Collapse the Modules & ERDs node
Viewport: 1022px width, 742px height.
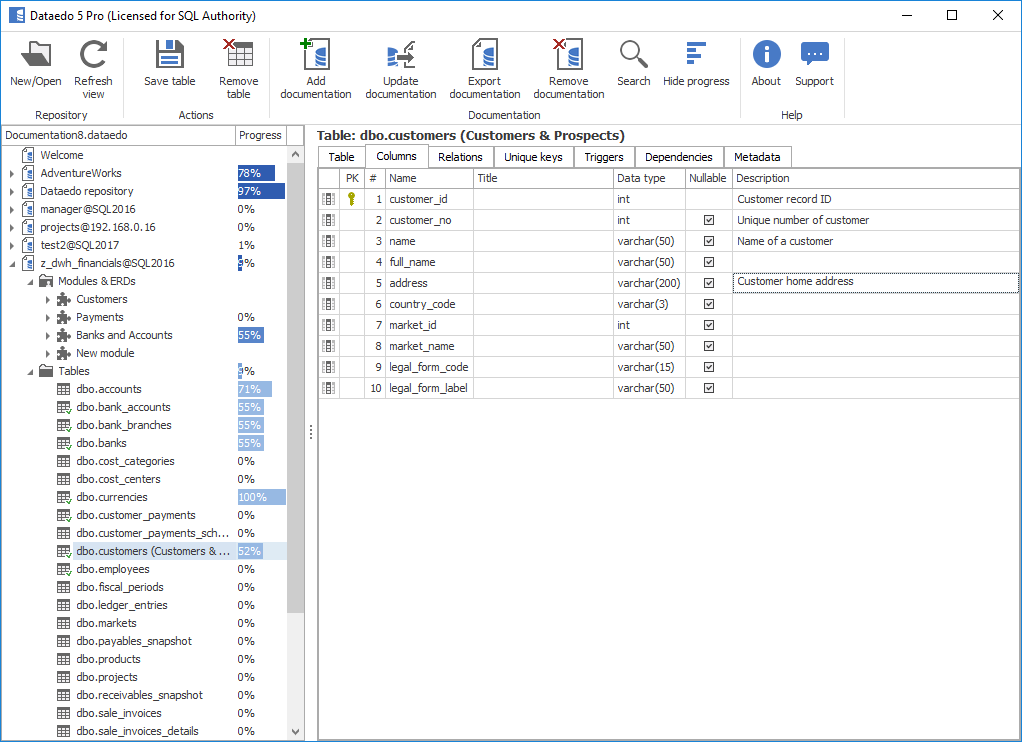(x=30, y=282)
